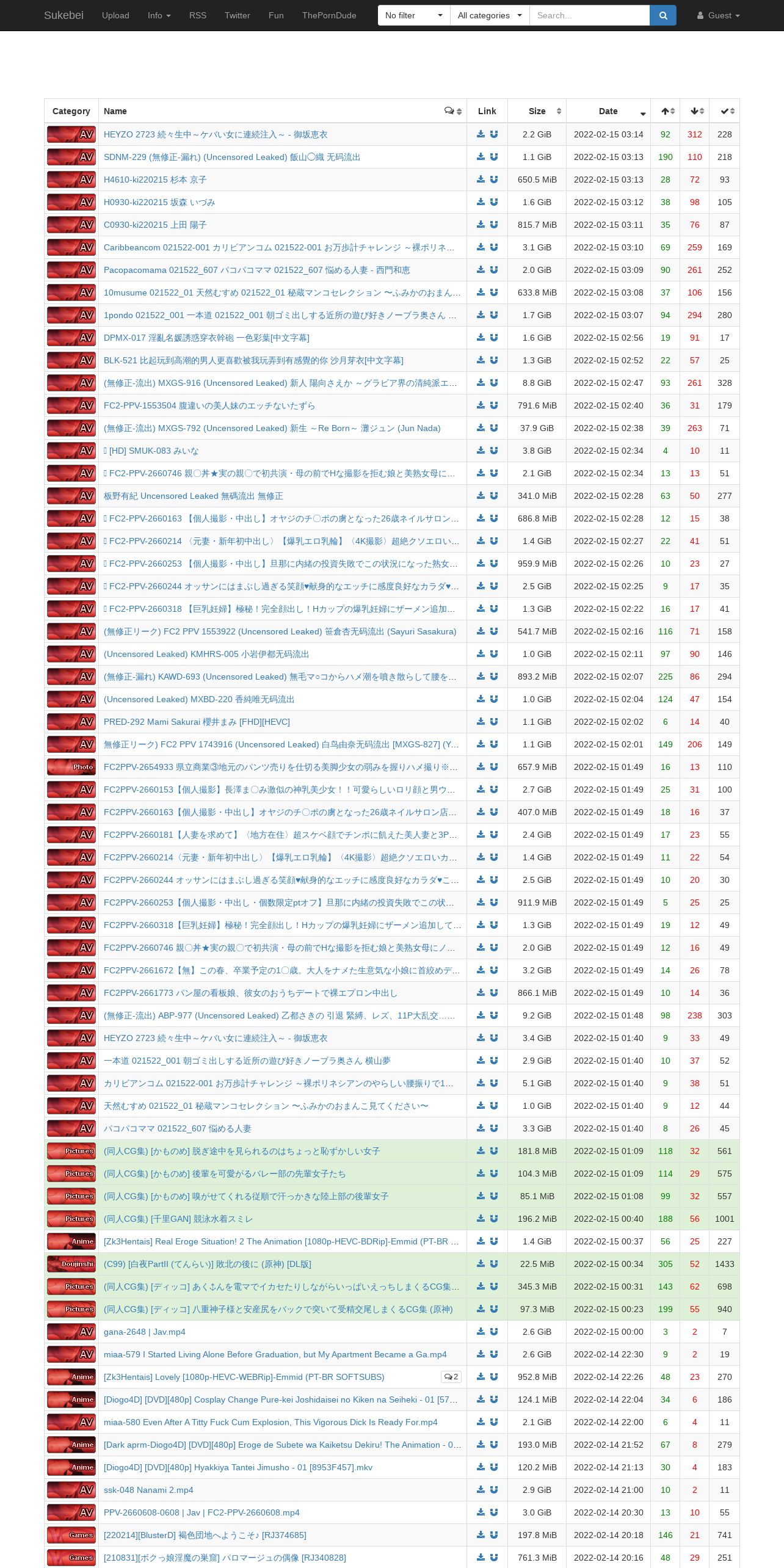Image resolution: width=784 pixels, height=1568 pixels.
Task: Sort the table by Date column
Action: [x=609, y=111]
